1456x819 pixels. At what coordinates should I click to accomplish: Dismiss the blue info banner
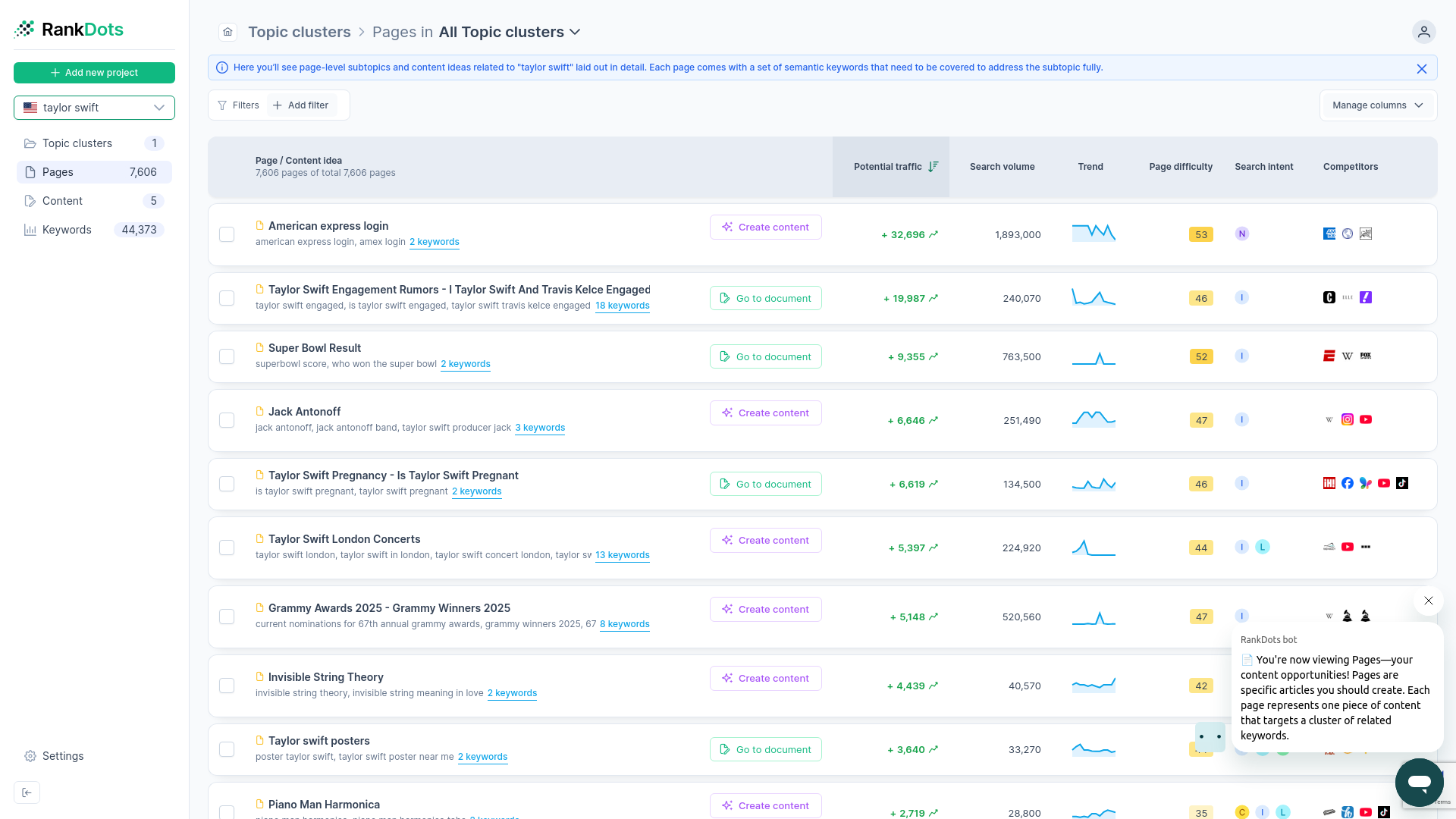click(x=1422, y=67)
